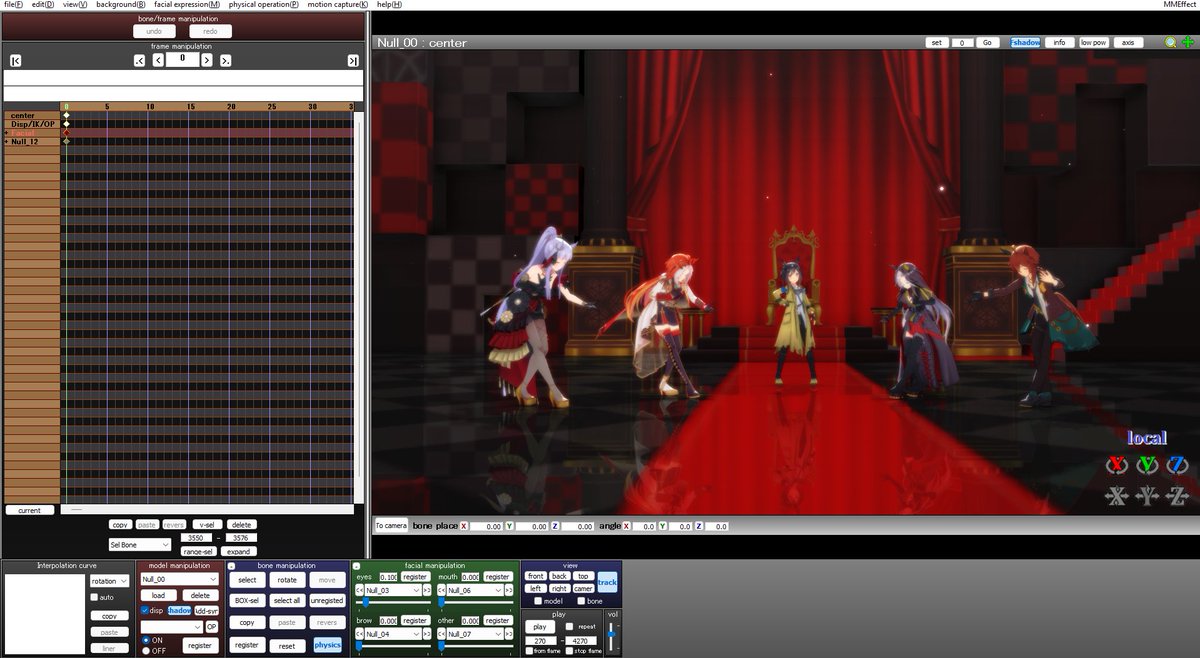Image resolution: width=1200 pixels, height=658 pixels.
Task: Open the Null_07 other morph dropdown
Action: 476,634
